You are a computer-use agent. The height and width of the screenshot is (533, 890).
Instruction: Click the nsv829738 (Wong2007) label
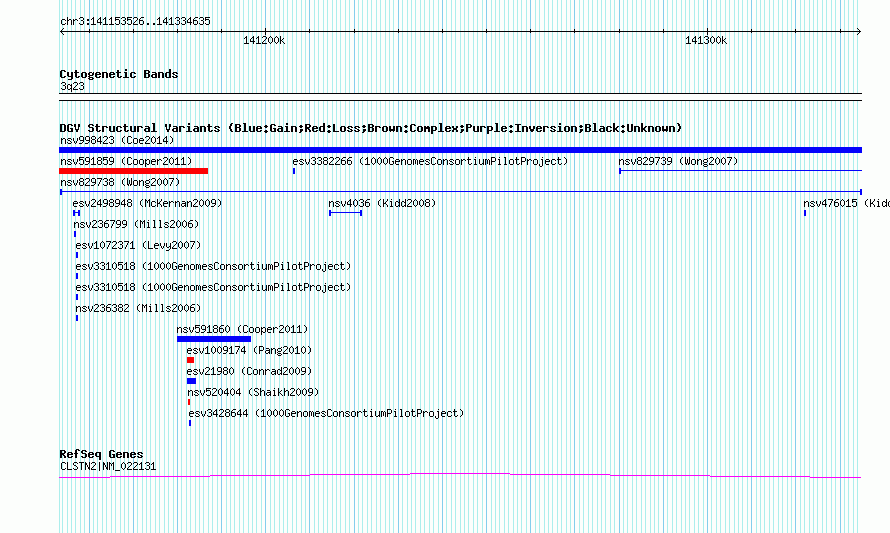click(120, 182)
